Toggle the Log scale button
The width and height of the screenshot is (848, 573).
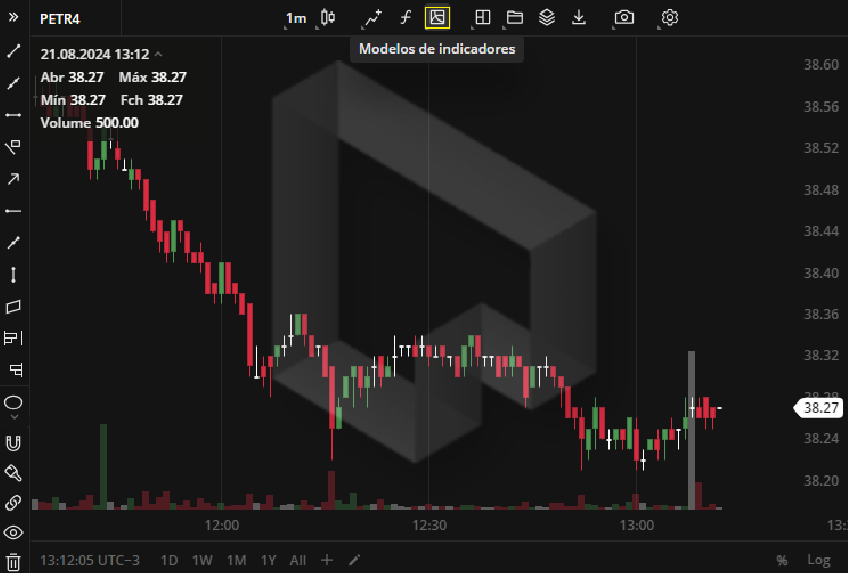(819, 560)
